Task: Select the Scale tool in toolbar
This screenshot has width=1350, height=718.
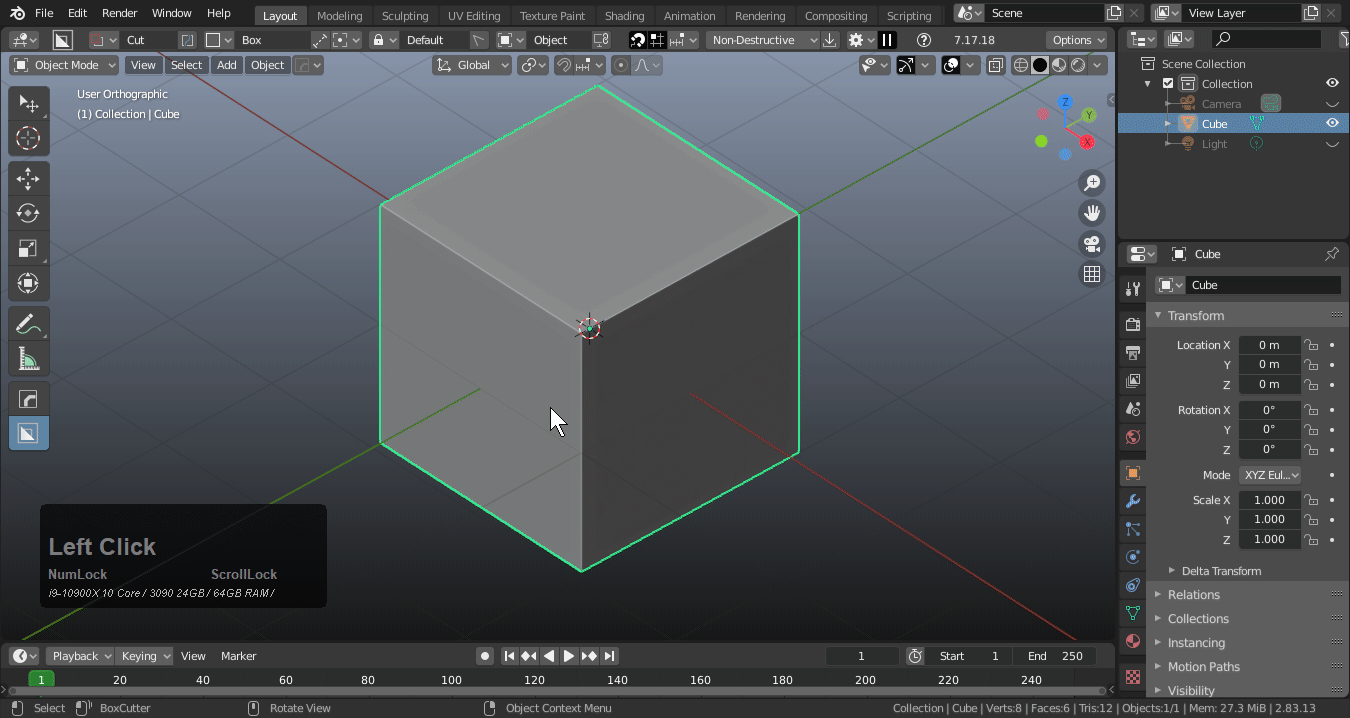Action: 28,248
